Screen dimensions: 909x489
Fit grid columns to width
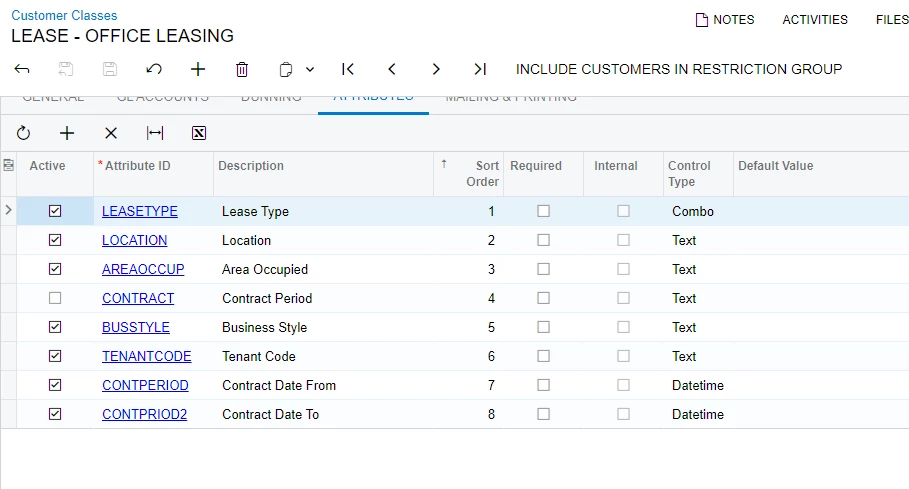coord(155,133)
